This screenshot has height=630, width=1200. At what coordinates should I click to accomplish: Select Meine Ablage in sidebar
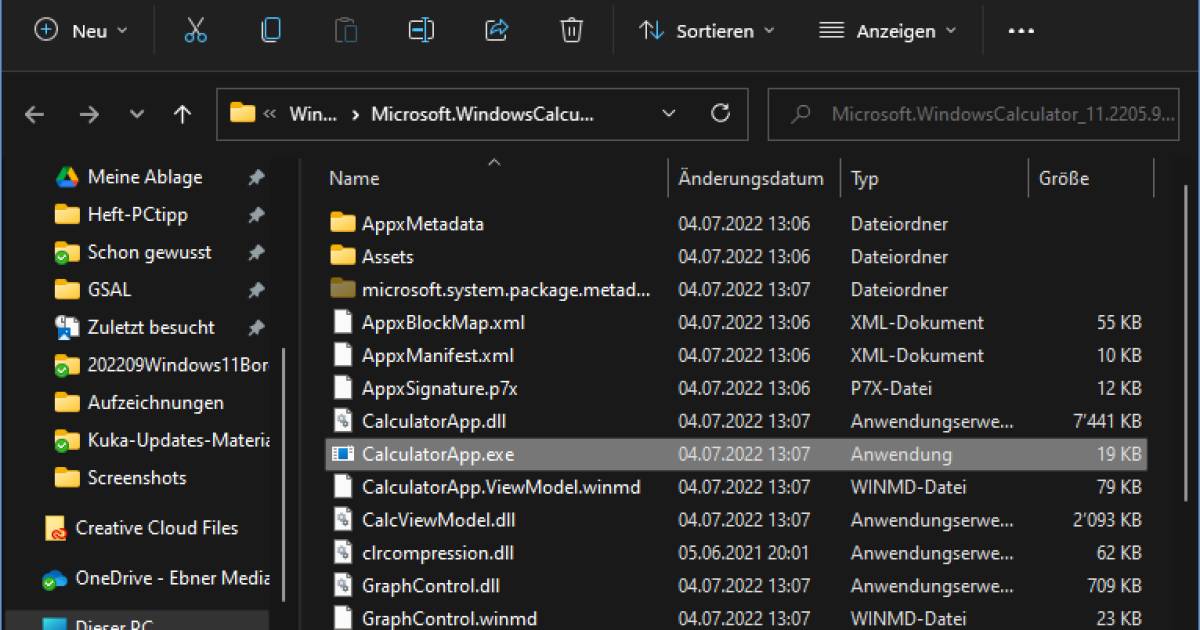[x=145, y=177]
